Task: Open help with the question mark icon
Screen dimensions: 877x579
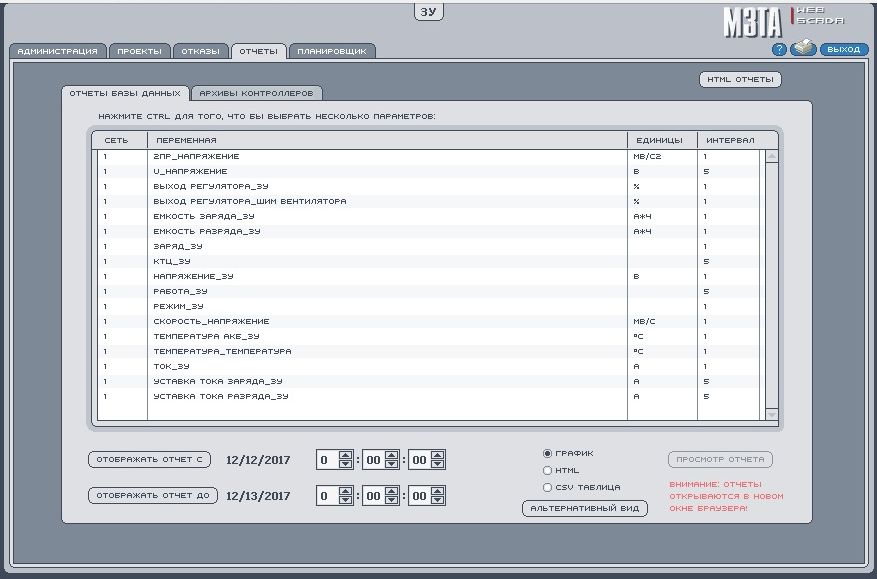Action: click(x=778, y=49)
